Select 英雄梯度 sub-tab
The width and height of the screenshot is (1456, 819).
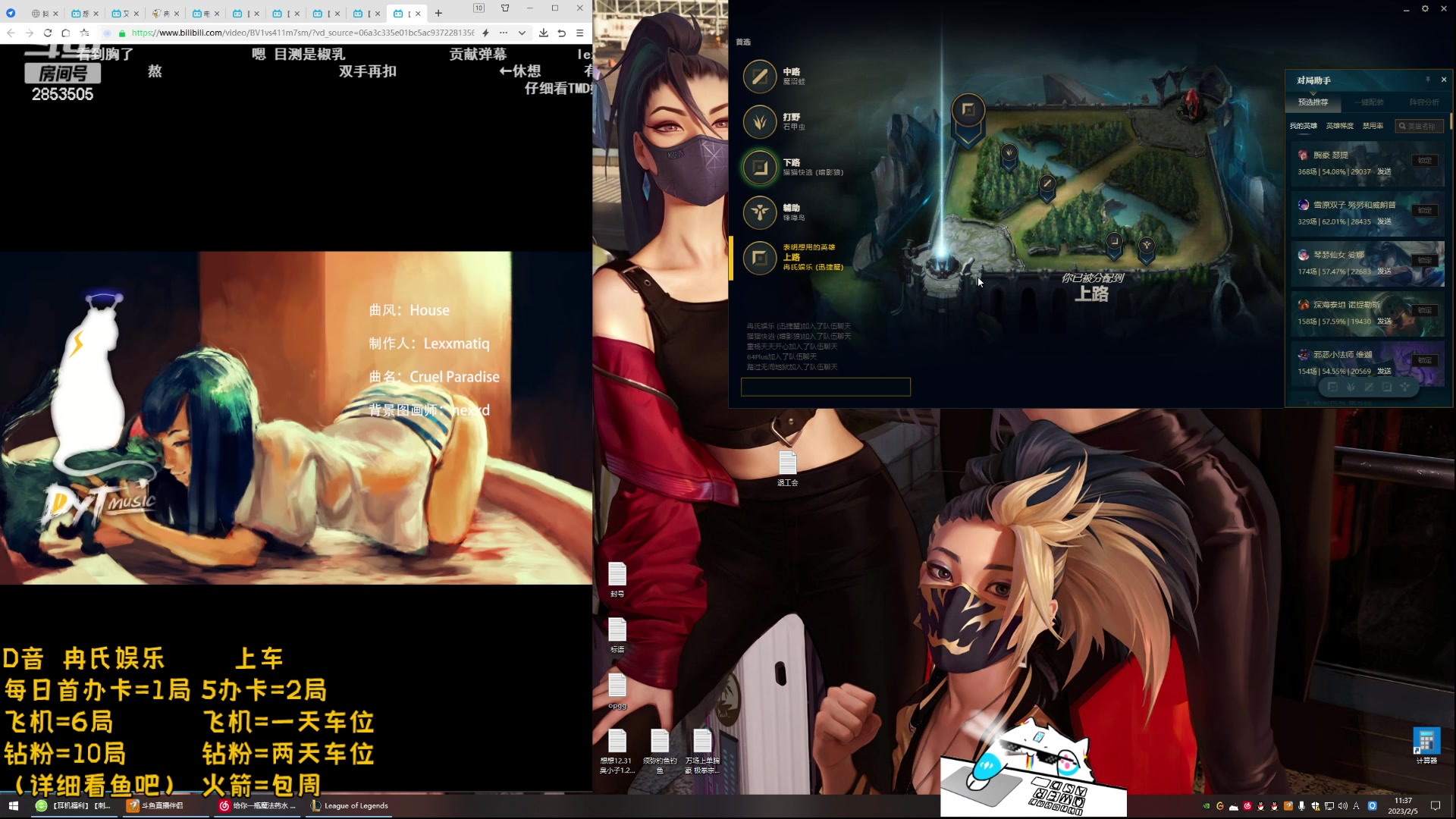coord(1340,126)
